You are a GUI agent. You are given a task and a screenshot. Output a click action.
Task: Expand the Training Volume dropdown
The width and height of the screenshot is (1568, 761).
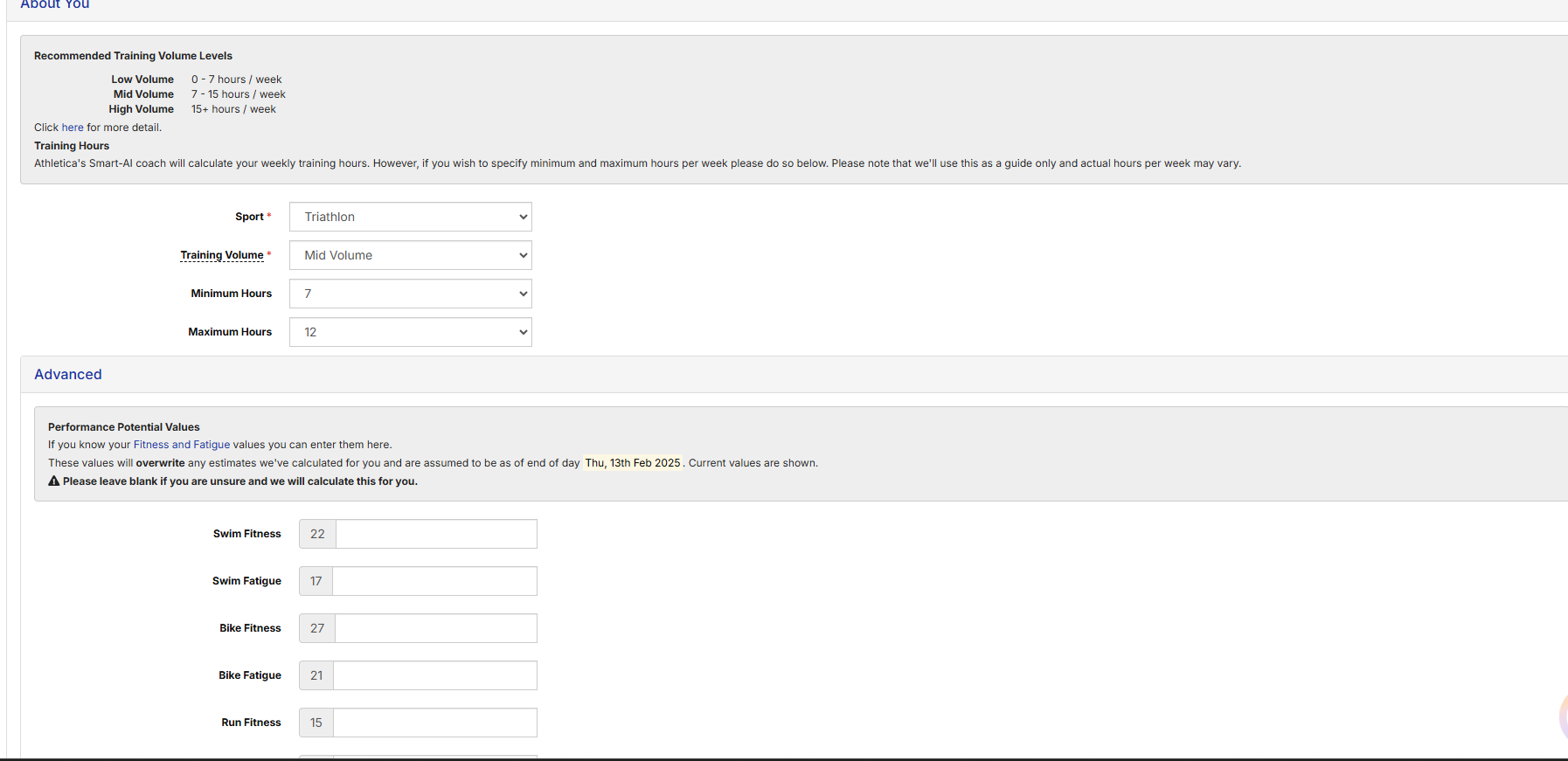(410, 255)
